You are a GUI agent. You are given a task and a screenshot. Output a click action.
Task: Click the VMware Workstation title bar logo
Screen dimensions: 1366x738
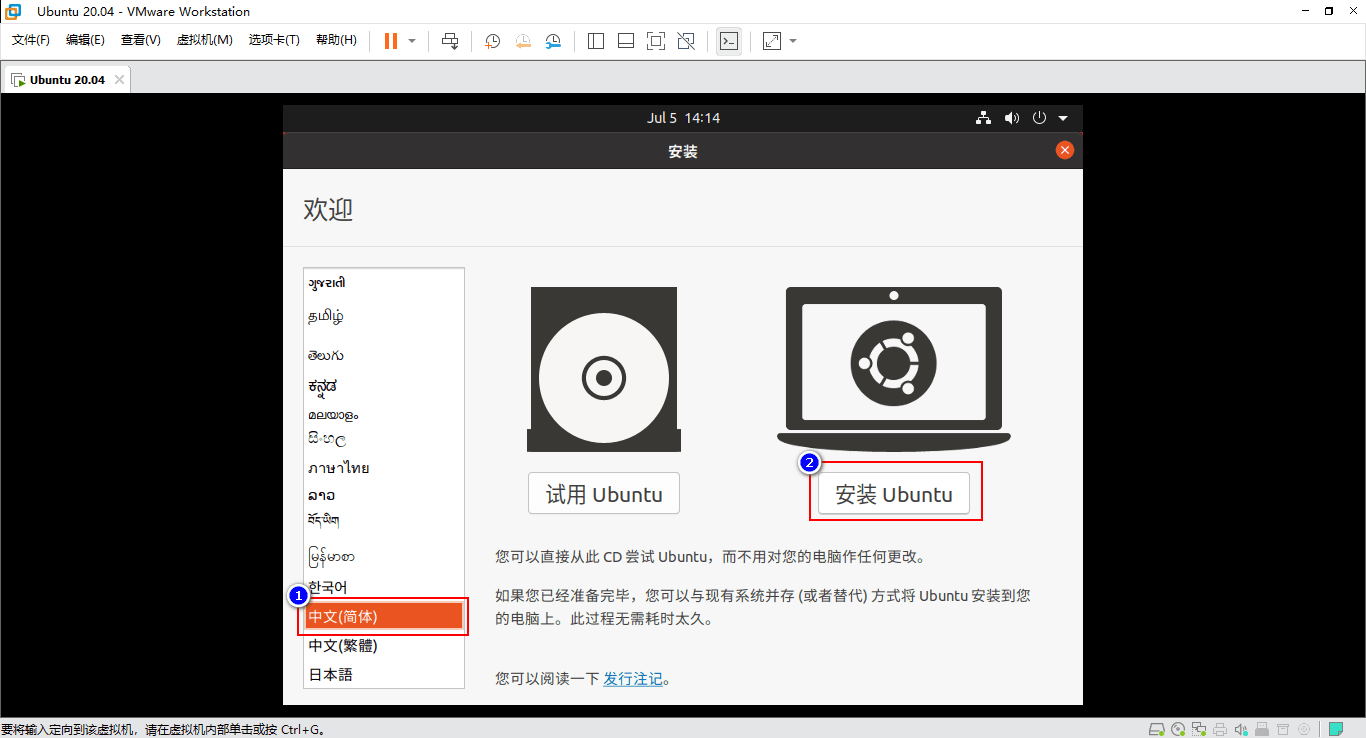tap(13, 11)
